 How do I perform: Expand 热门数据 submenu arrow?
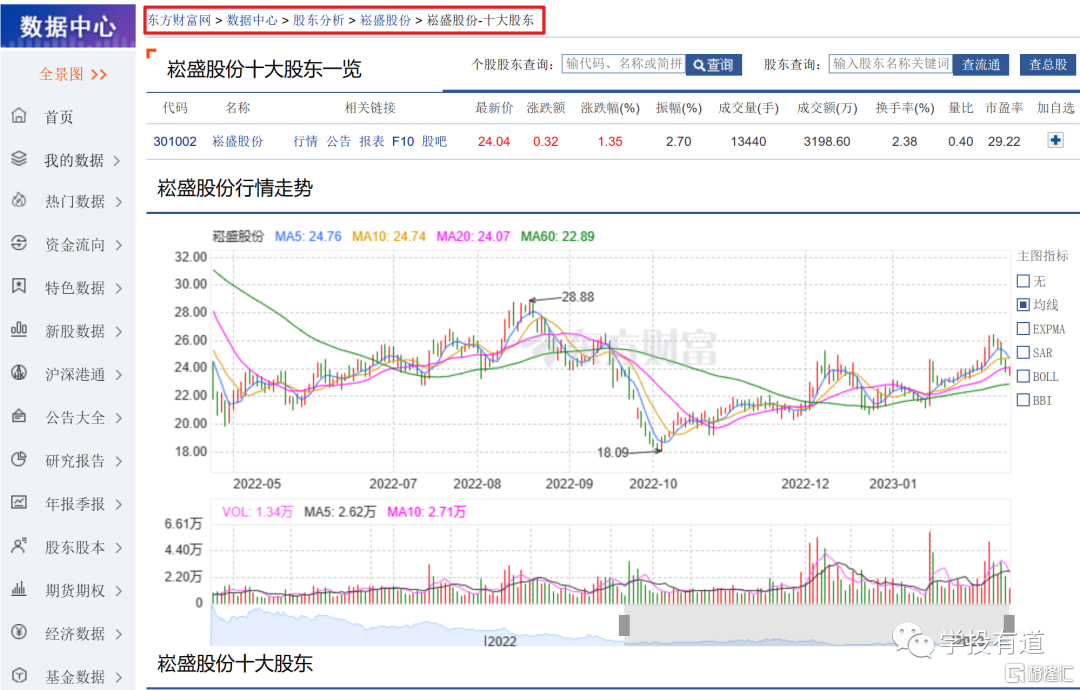pyautogui.click(x=118, y=202)
